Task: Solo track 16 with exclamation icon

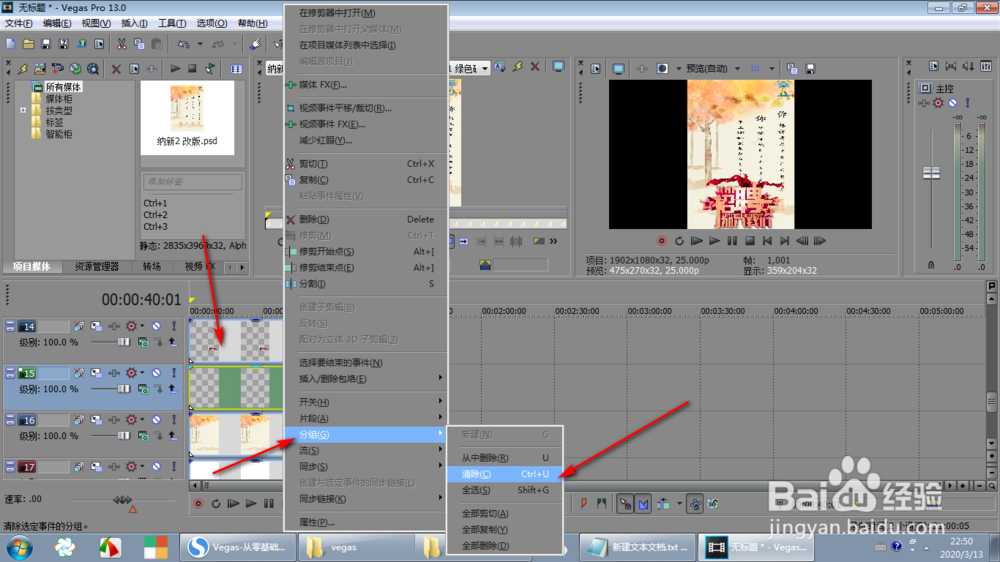Action: click(173, 420)
